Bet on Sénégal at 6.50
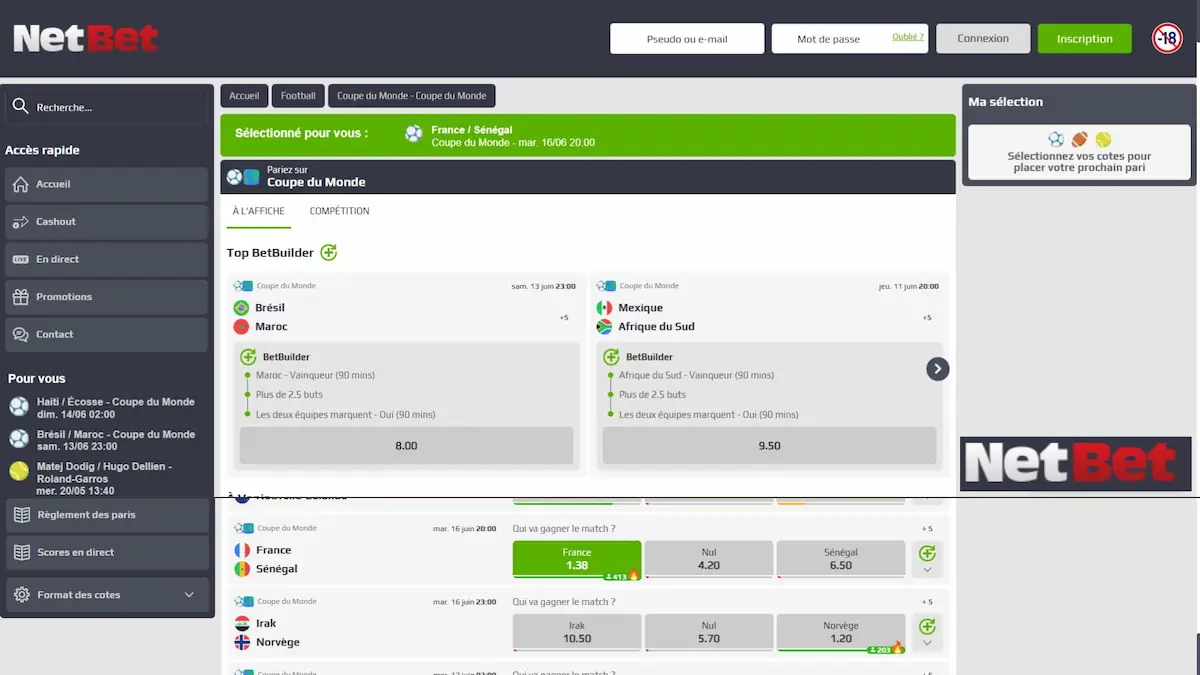Viewport: 1200px width, 675px height. (841, 559)
